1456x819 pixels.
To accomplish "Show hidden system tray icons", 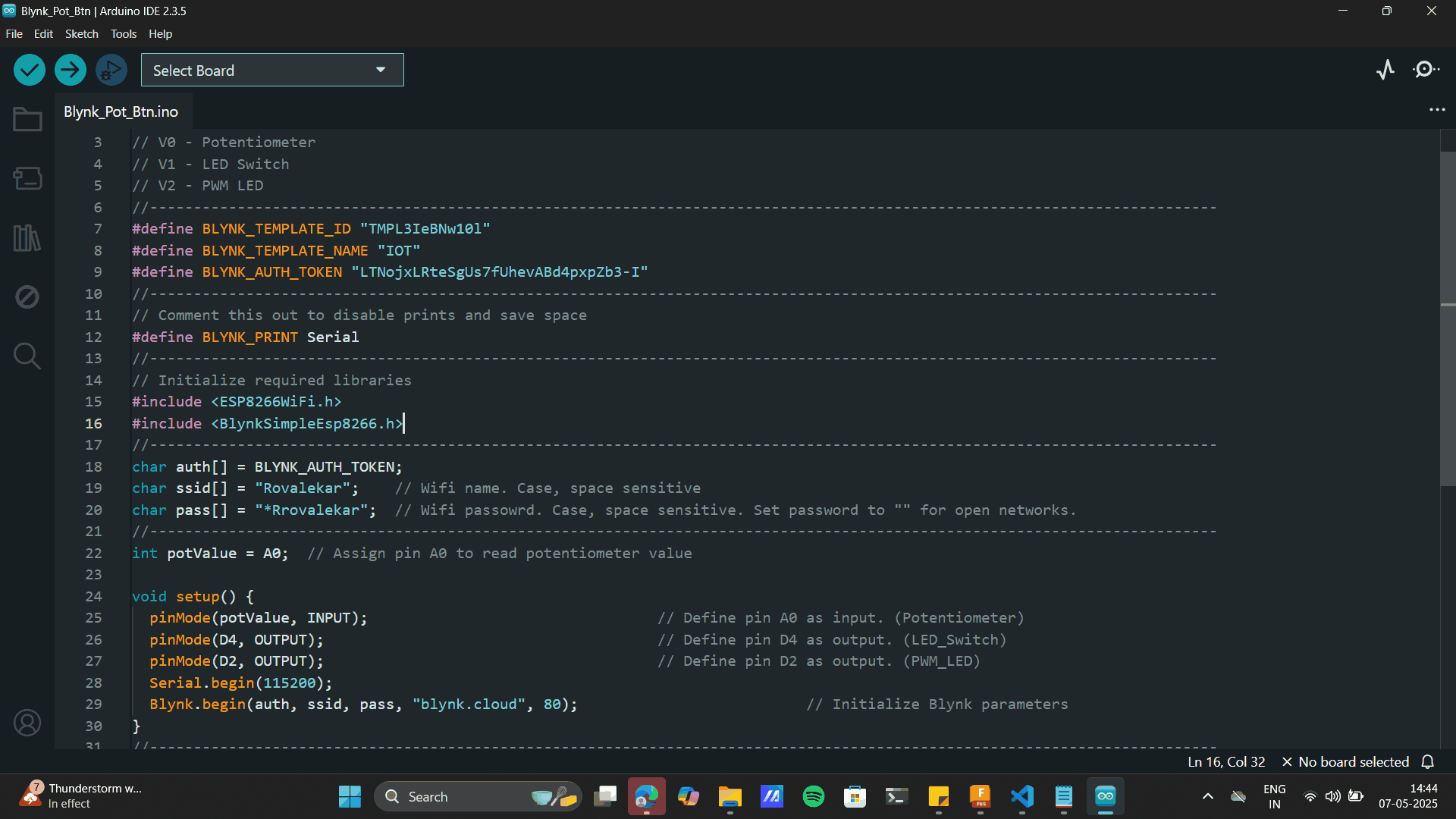I will (x=1208, y=796).
